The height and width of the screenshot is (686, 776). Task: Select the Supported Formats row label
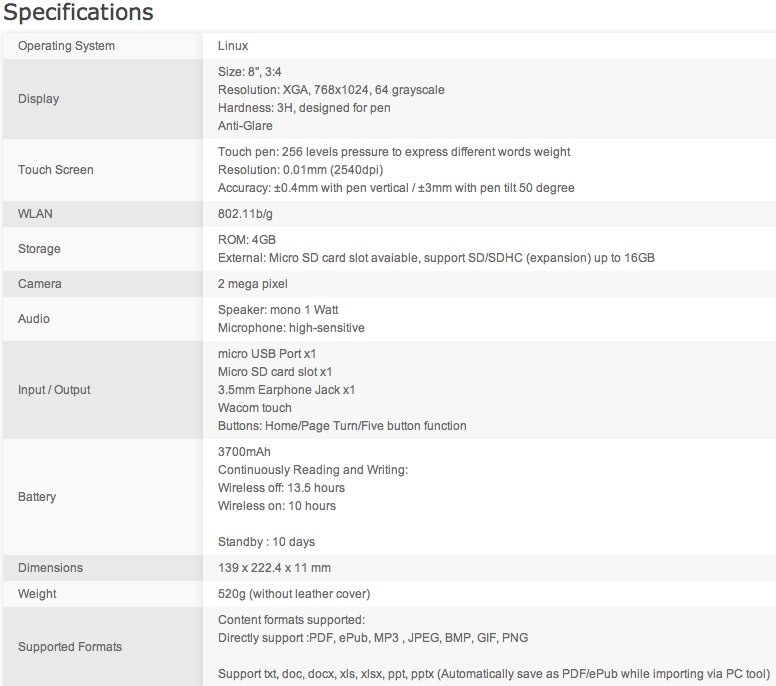(x=70, y=647)
